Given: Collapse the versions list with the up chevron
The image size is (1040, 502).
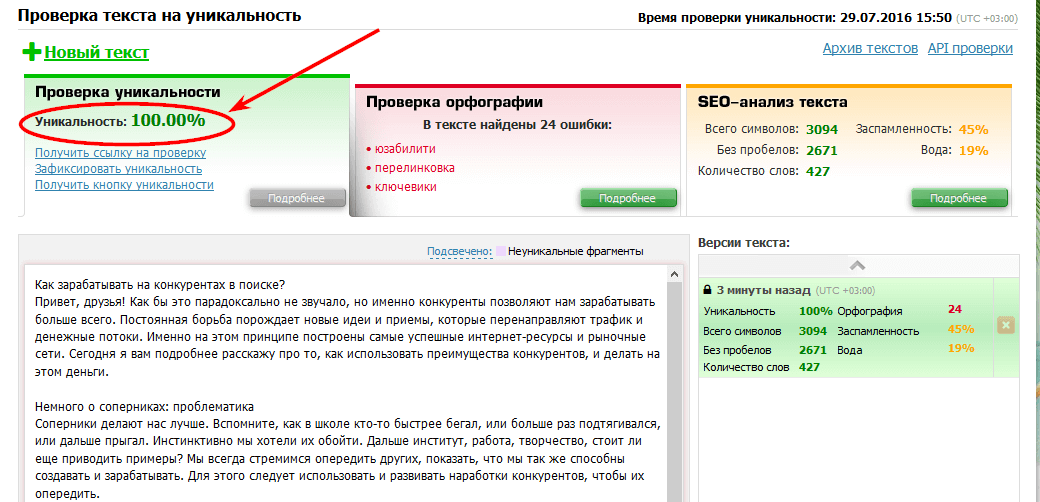Looking at the screenshot, I should click(857, 265).
